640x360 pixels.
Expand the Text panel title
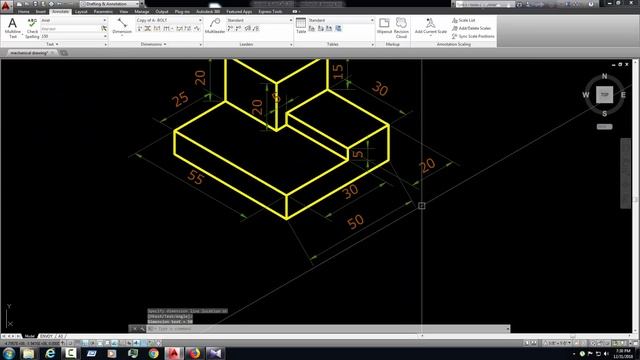coord(52,44)
